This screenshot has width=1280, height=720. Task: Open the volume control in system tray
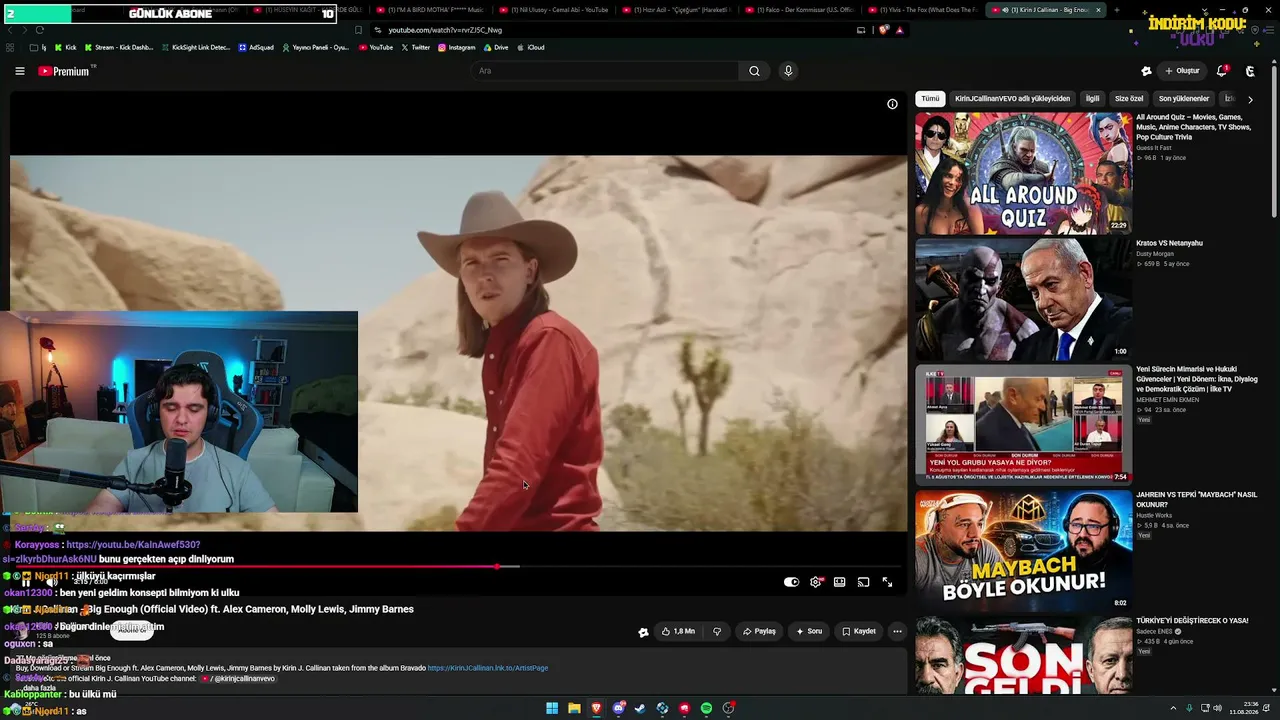pyautogui.click(x=1217, y=709)
